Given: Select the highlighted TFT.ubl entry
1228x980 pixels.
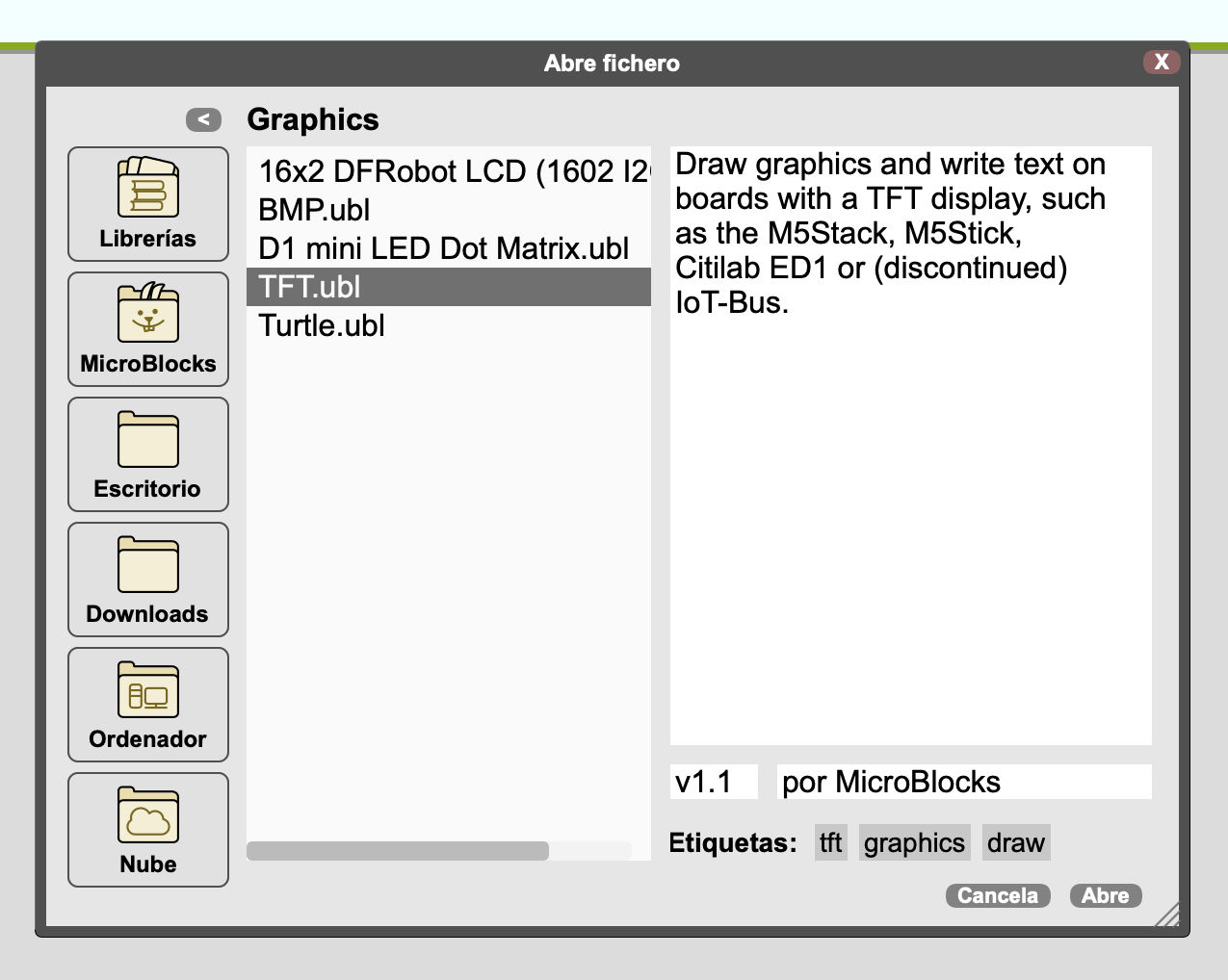Looking at the screenshot, I should (x=310, y=287).
